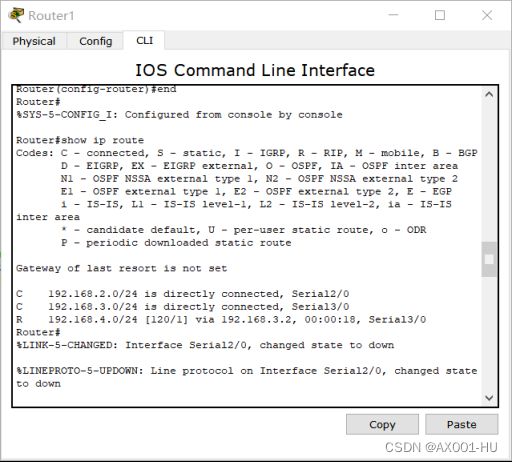Click the 192.168.2.0/24 Serial2/0 route line

click(x=182, y=294)
